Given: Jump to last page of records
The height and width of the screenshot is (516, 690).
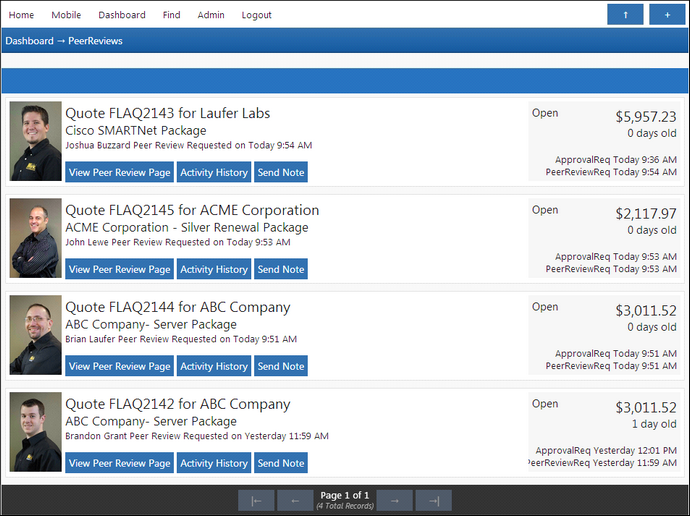Looking at the screenshot, I should click(x=433, y=500).
